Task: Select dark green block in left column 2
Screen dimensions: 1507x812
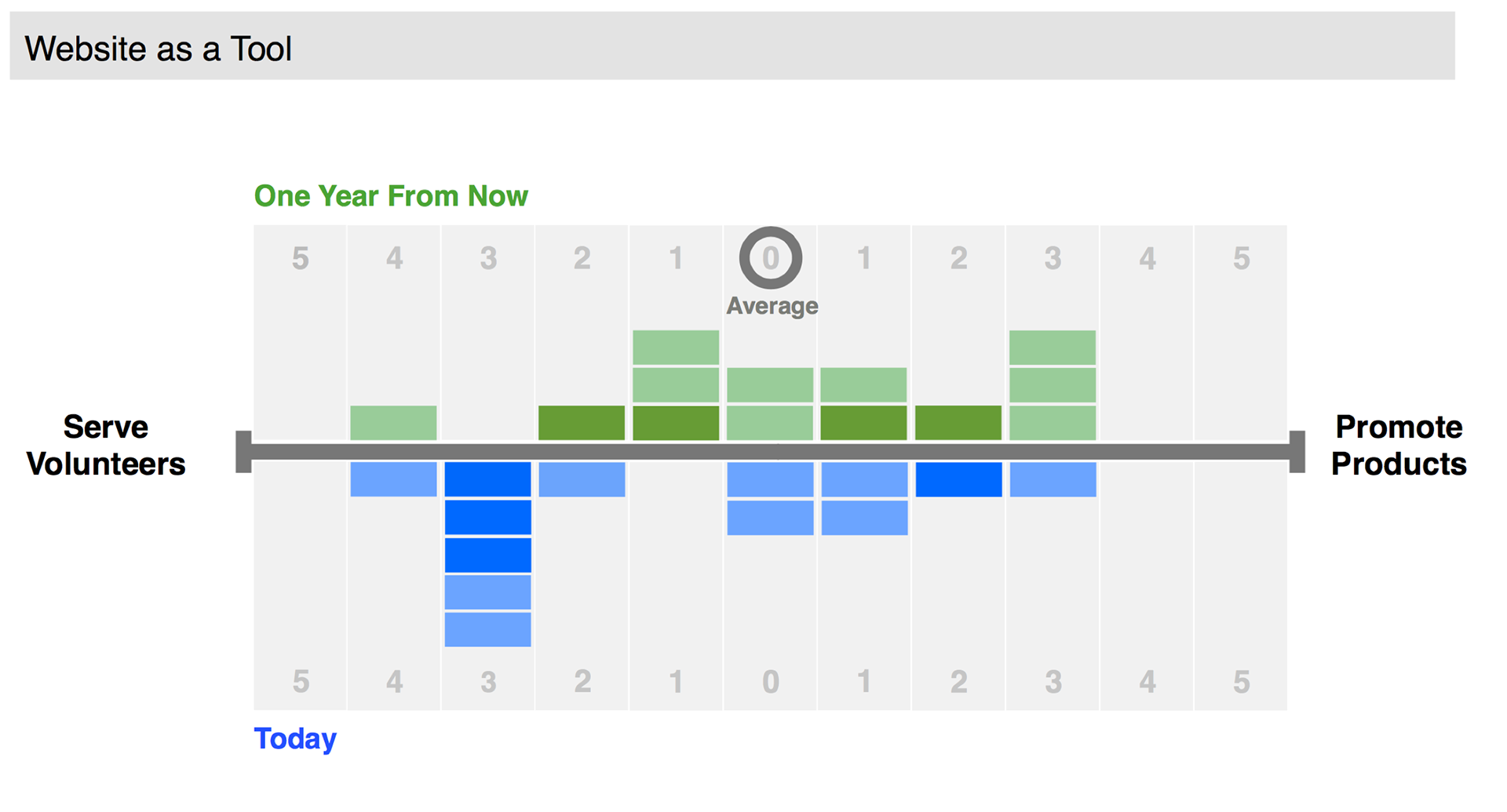Action: [582, 423]
